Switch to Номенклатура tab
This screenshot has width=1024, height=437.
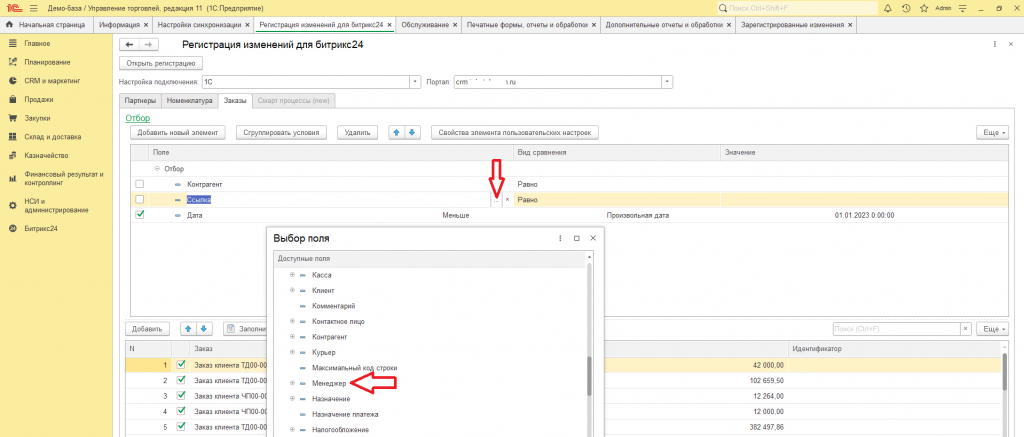(x=189, y=101)
